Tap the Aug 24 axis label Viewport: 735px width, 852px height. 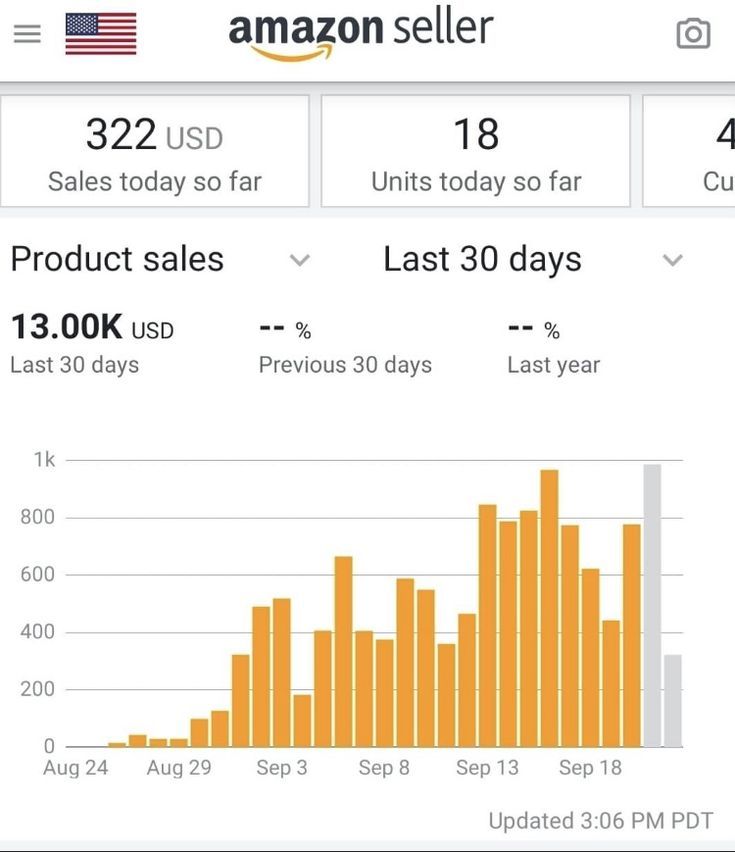pyautogui.click(x=76, y=768)
